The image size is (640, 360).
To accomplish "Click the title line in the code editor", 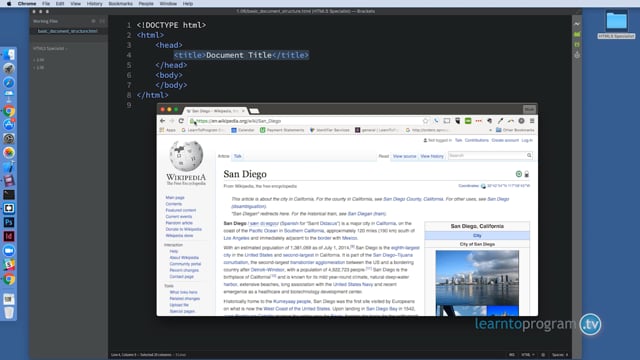I will tap(241, 55).
